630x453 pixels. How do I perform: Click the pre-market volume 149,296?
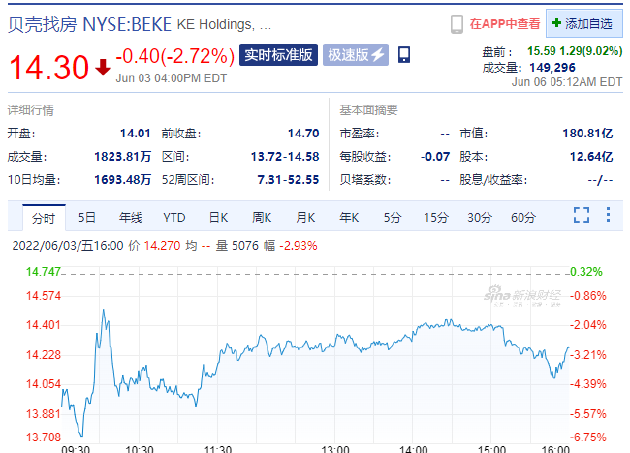(552, 68)
